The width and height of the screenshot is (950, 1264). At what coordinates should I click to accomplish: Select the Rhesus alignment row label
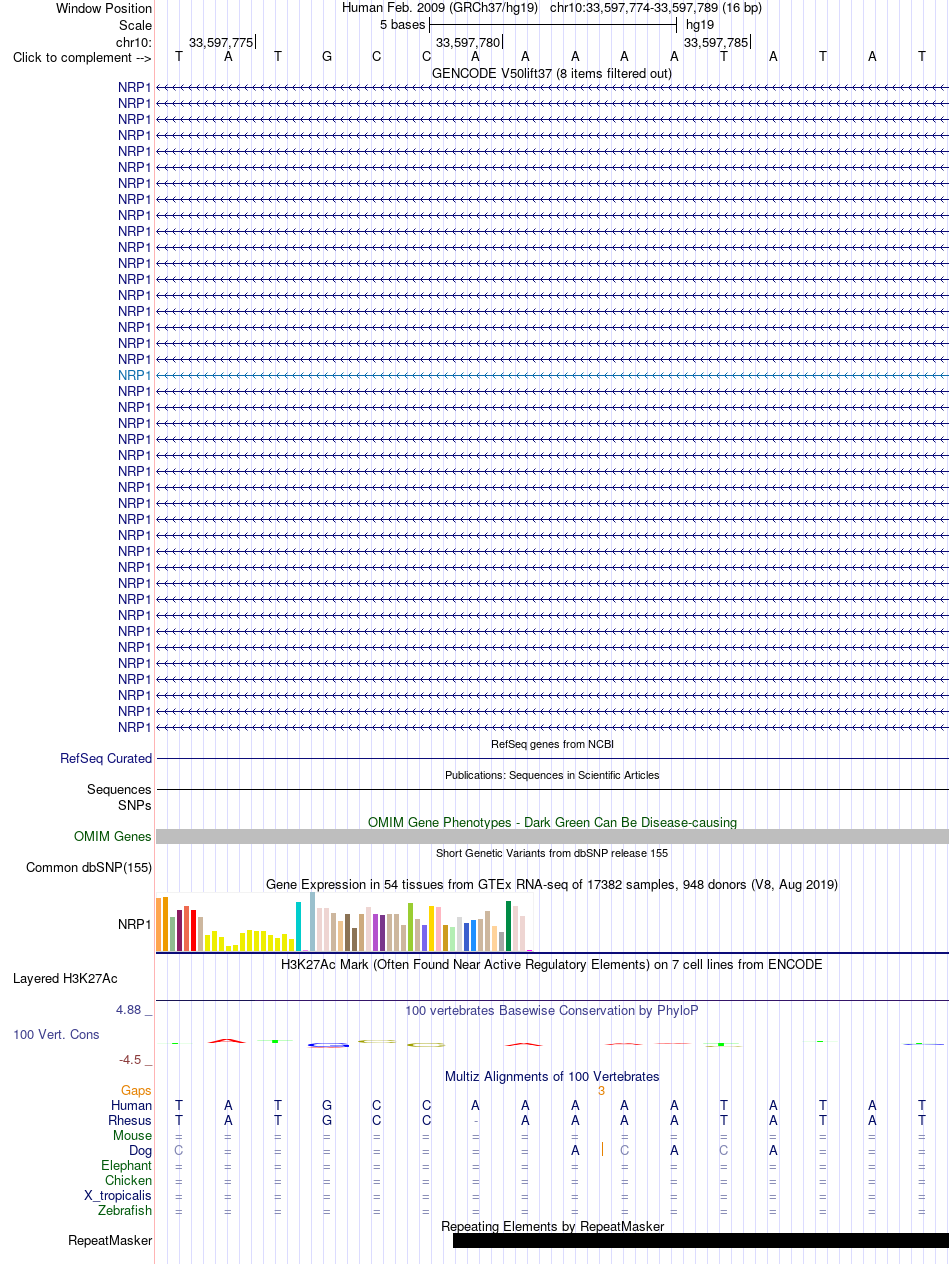tap(130, 1121)
